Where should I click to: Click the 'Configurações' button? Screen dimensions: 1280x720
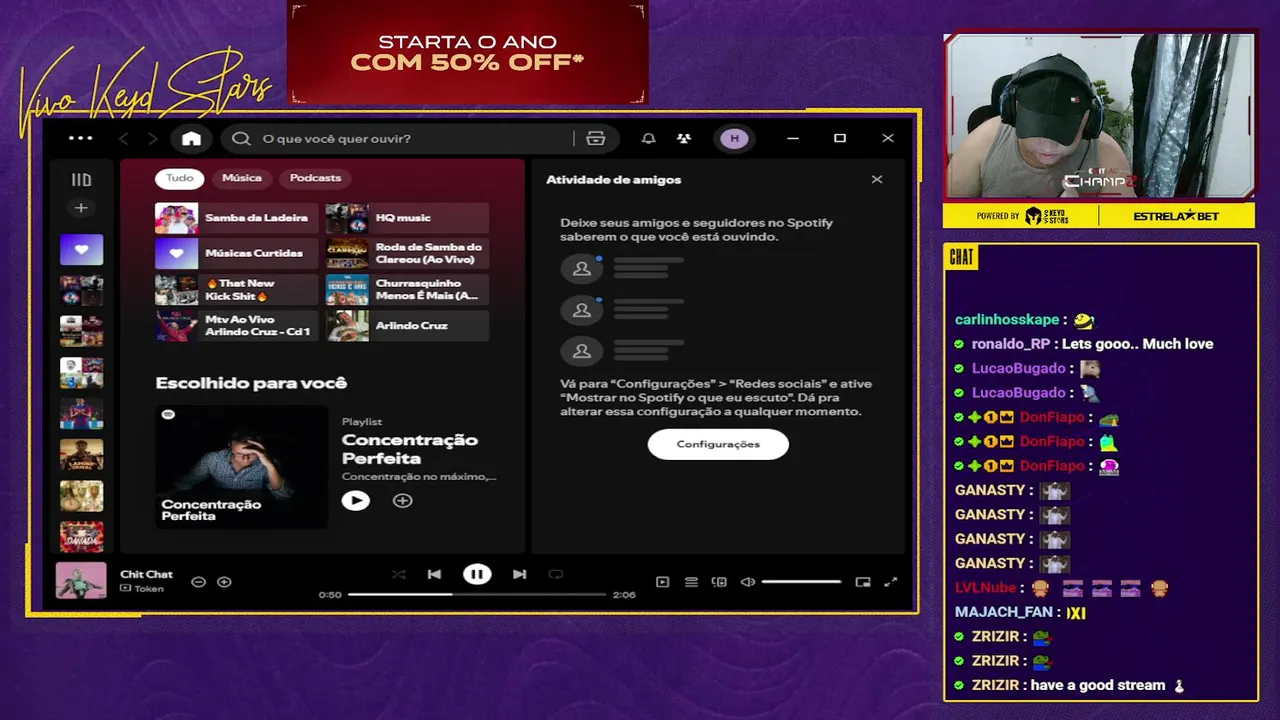(x=718, y=444)
